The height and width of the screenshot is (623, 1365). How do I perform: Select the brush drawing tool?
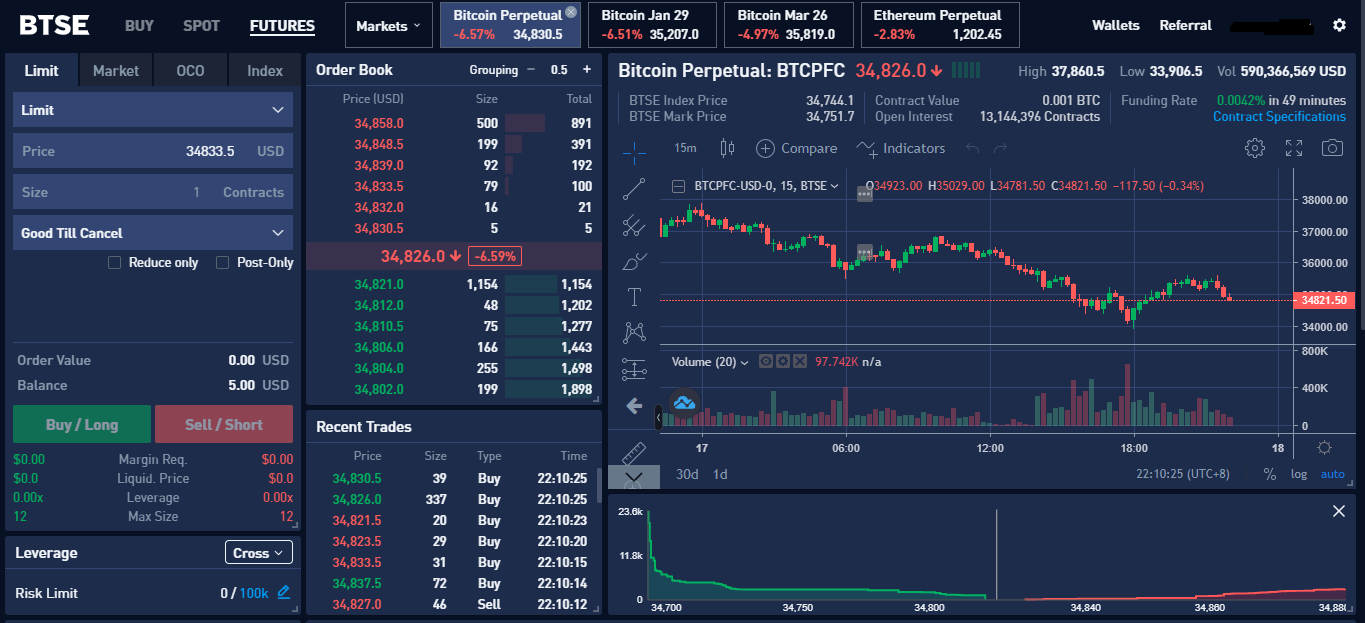[633, 262]
